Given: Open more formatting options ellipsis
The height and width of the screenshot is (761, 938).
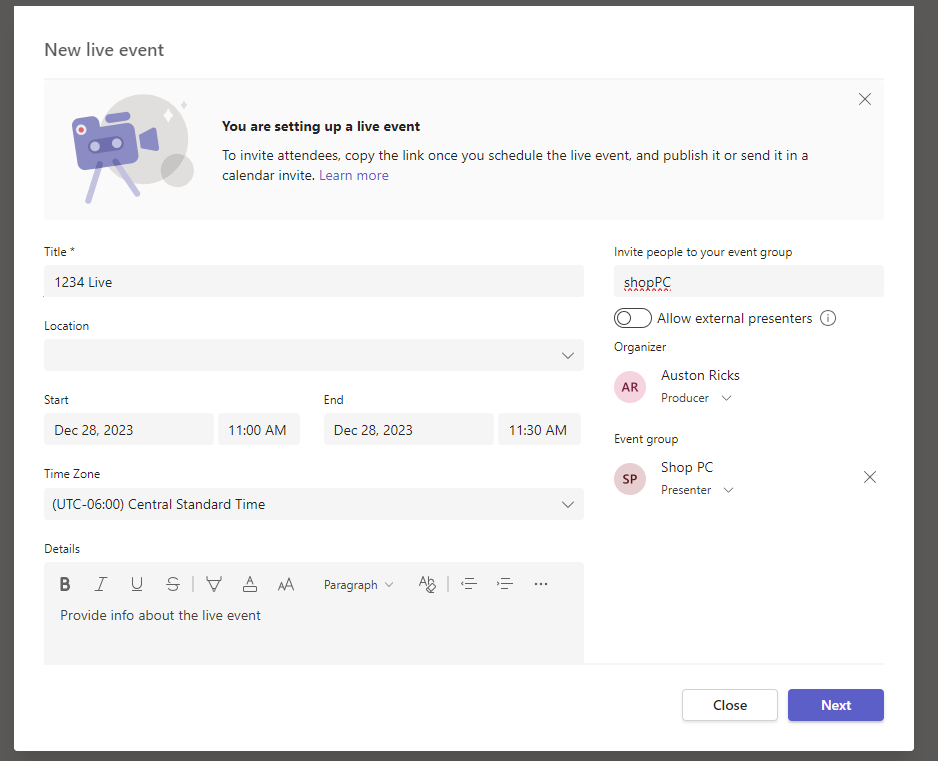Looking at the screenshot, I should [541, 584].
